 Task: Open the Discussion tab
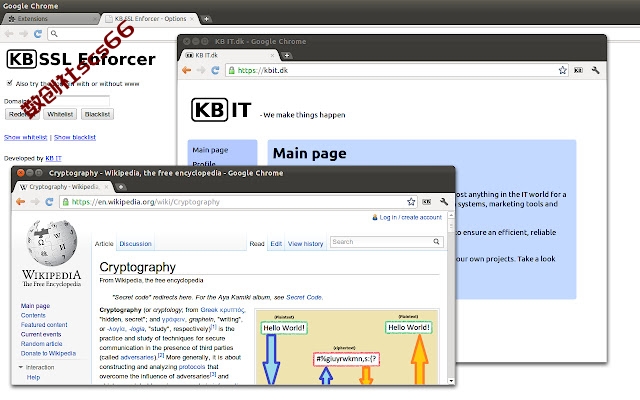point(136,244)
